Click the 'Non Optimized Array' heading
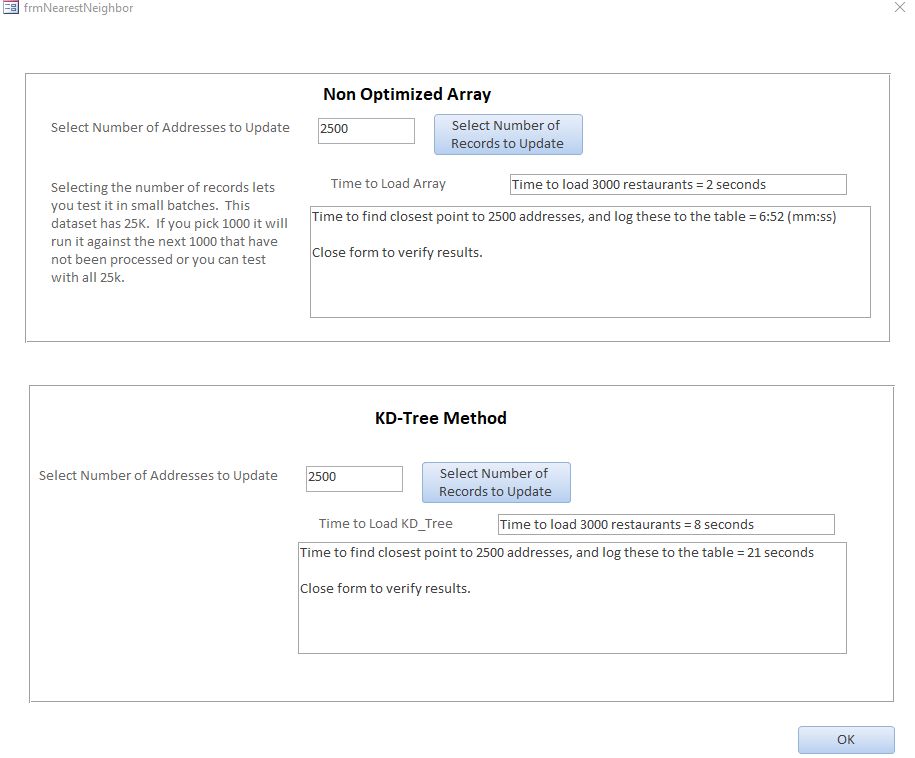The image size is (915, 758). (x=407, y=95)
